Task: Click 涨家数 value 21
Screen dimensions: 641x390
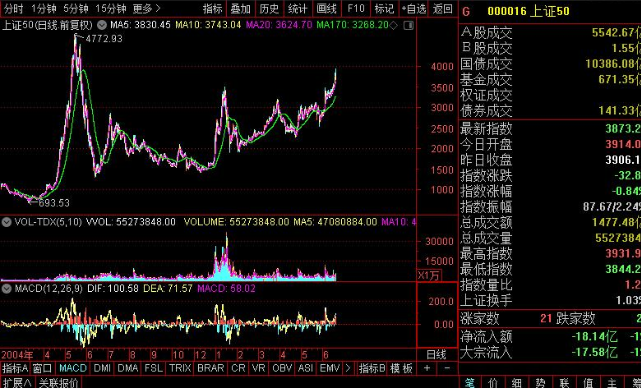Action: pos(546,318)
